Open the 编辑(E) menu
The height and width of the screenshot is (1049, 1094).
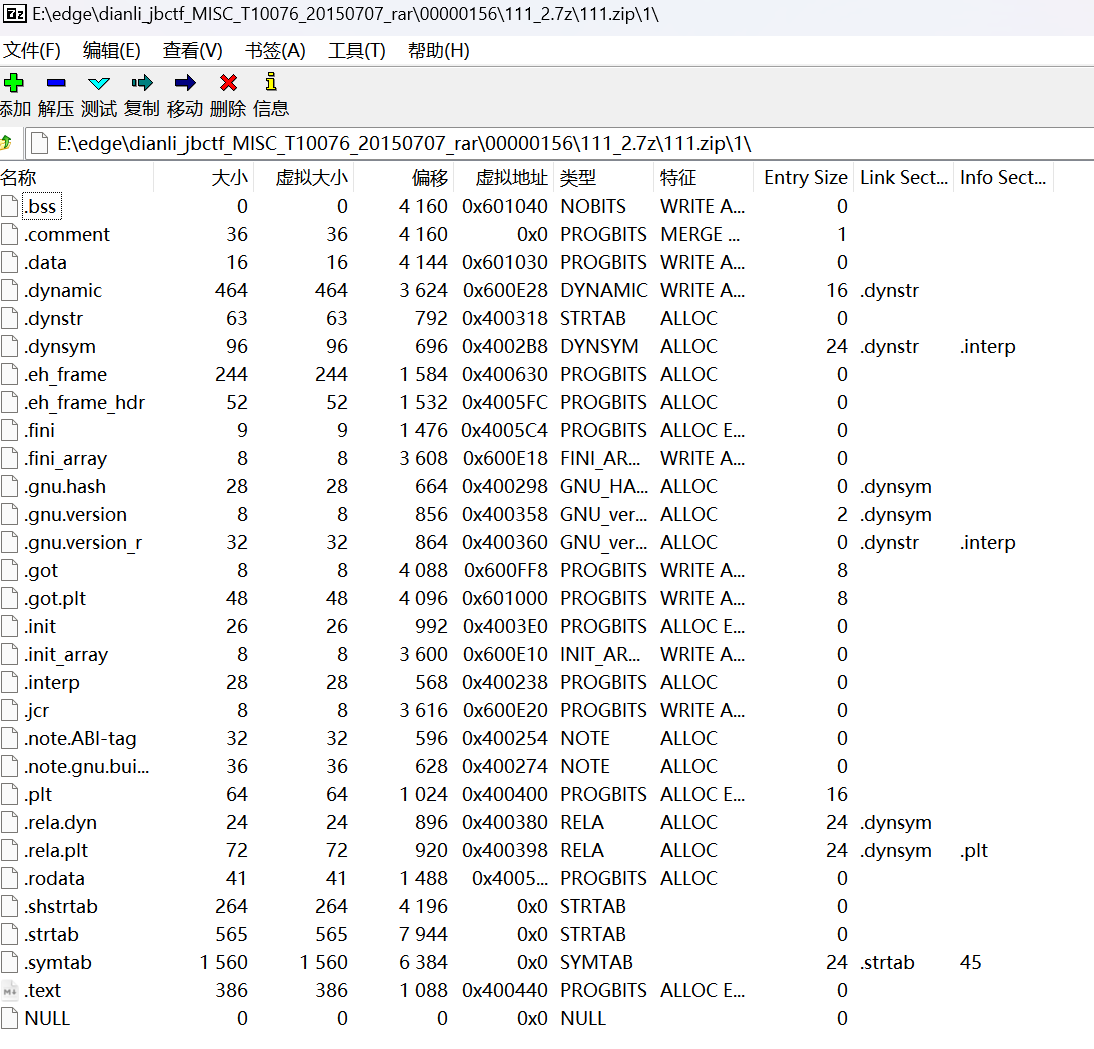tap(112, 51)
